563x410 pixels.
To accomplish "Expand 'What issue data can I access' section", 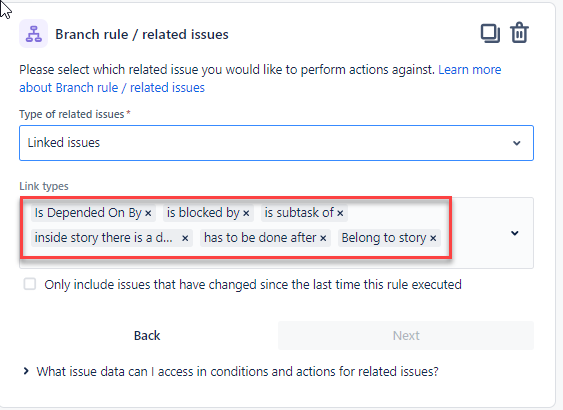I will [231, 371].
